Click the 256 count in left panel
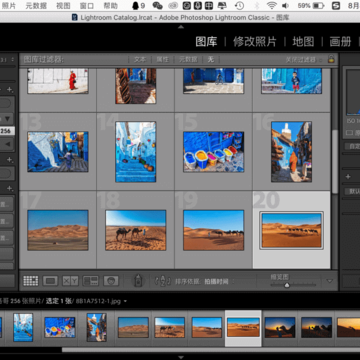Screen dimensions: 360x360 click(5, 131)
